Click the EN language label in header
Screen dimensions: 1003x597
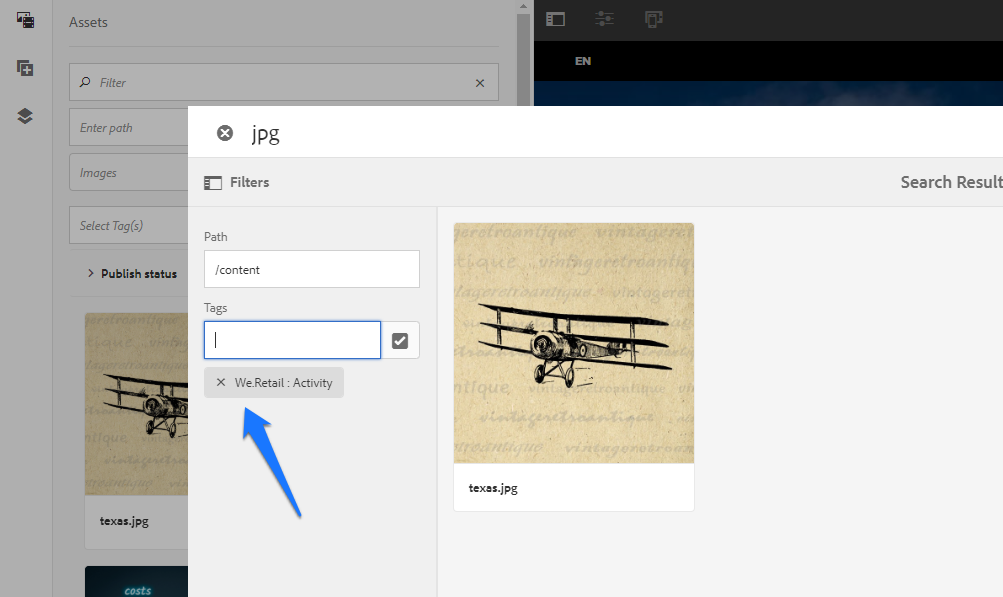coord(582,61)
